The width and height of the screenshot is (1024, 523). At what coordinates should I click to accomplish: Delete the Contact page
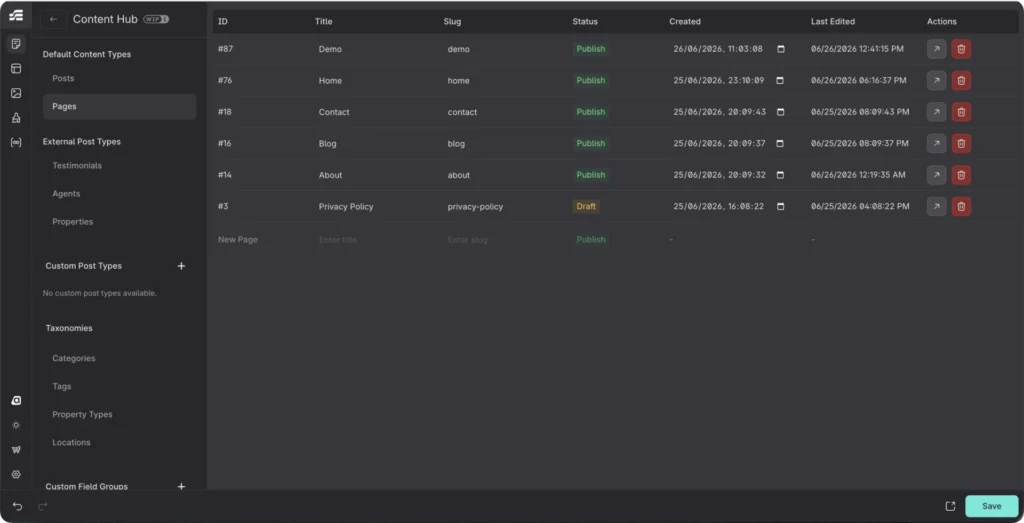coord(961,112)
